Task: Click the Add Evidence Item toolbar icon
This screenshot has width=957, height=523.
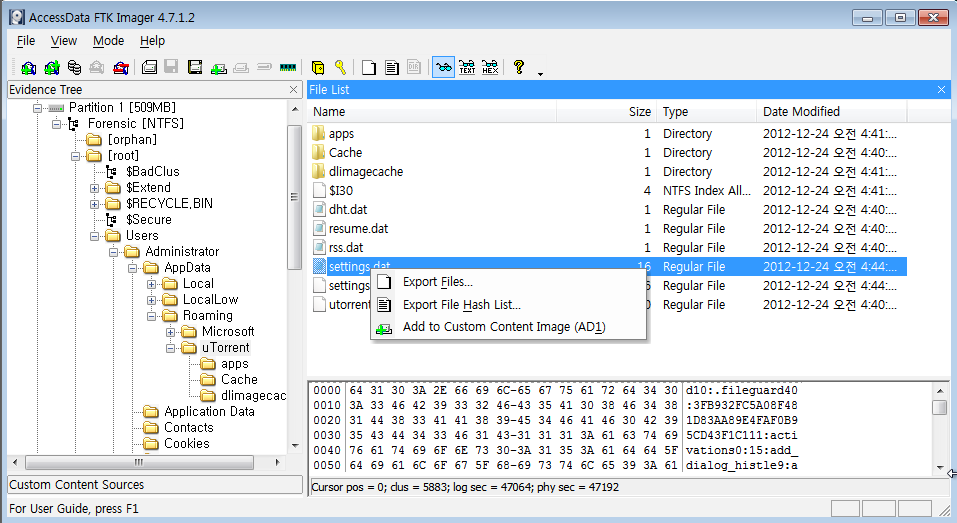Action: tap(29, 67)
